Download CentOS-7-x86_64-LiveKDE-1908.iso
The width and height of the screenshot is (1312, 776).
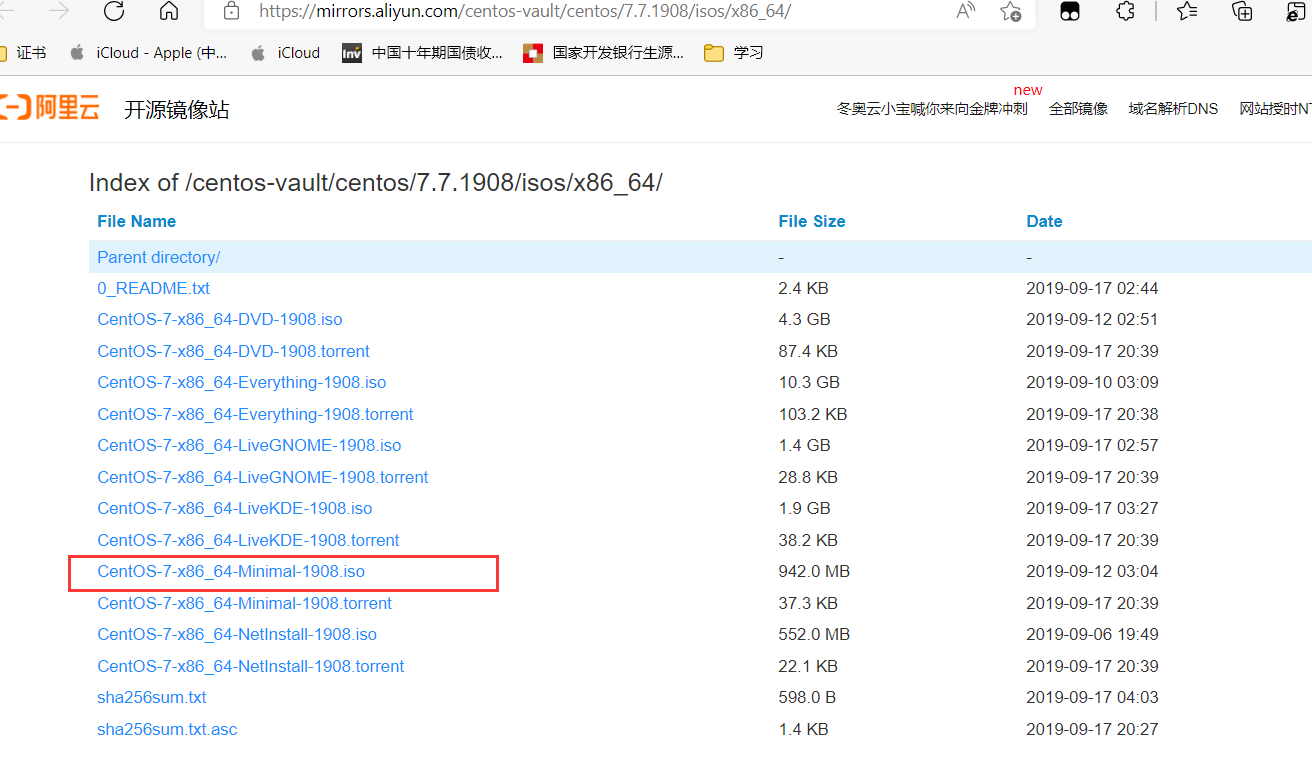tap(234, 509)
